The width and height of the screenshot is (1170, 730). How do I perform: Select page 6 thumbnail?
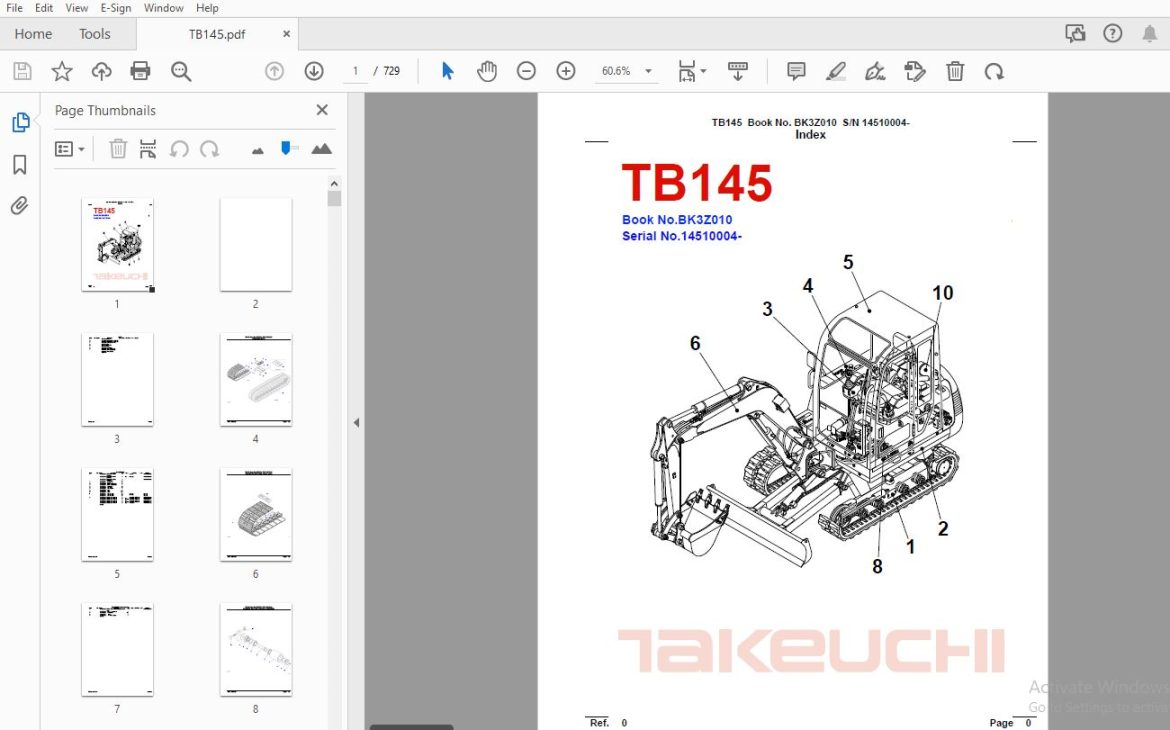(256, 515)
